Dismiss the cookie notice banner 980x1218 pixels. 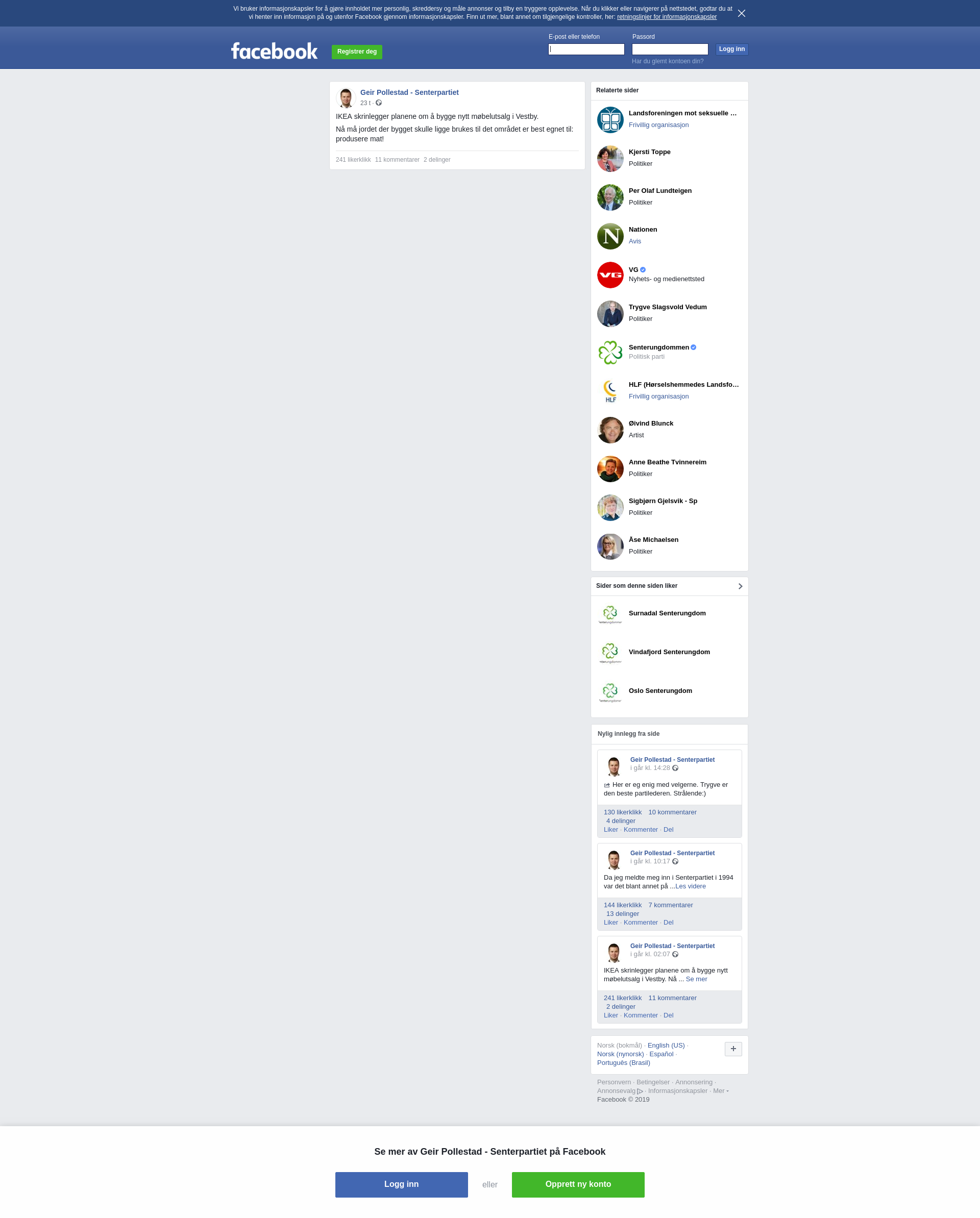point(742,14)
